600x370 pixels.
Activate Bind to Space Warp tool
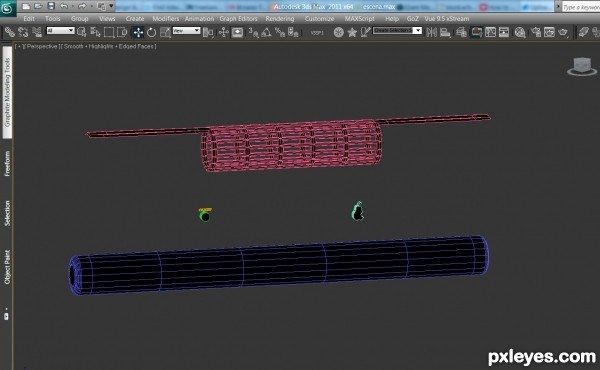(37, 33)
